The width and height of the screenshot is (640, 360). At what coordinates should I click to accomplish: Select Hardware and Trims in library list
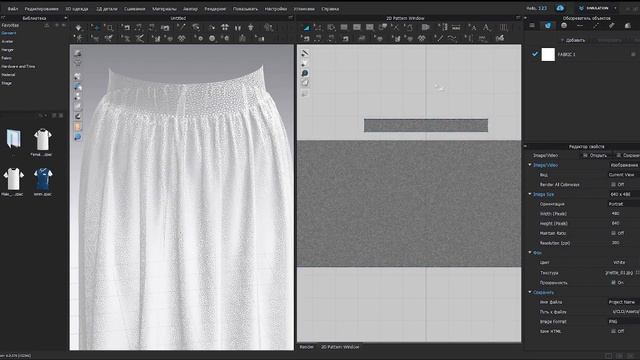[x=18, y=66]
